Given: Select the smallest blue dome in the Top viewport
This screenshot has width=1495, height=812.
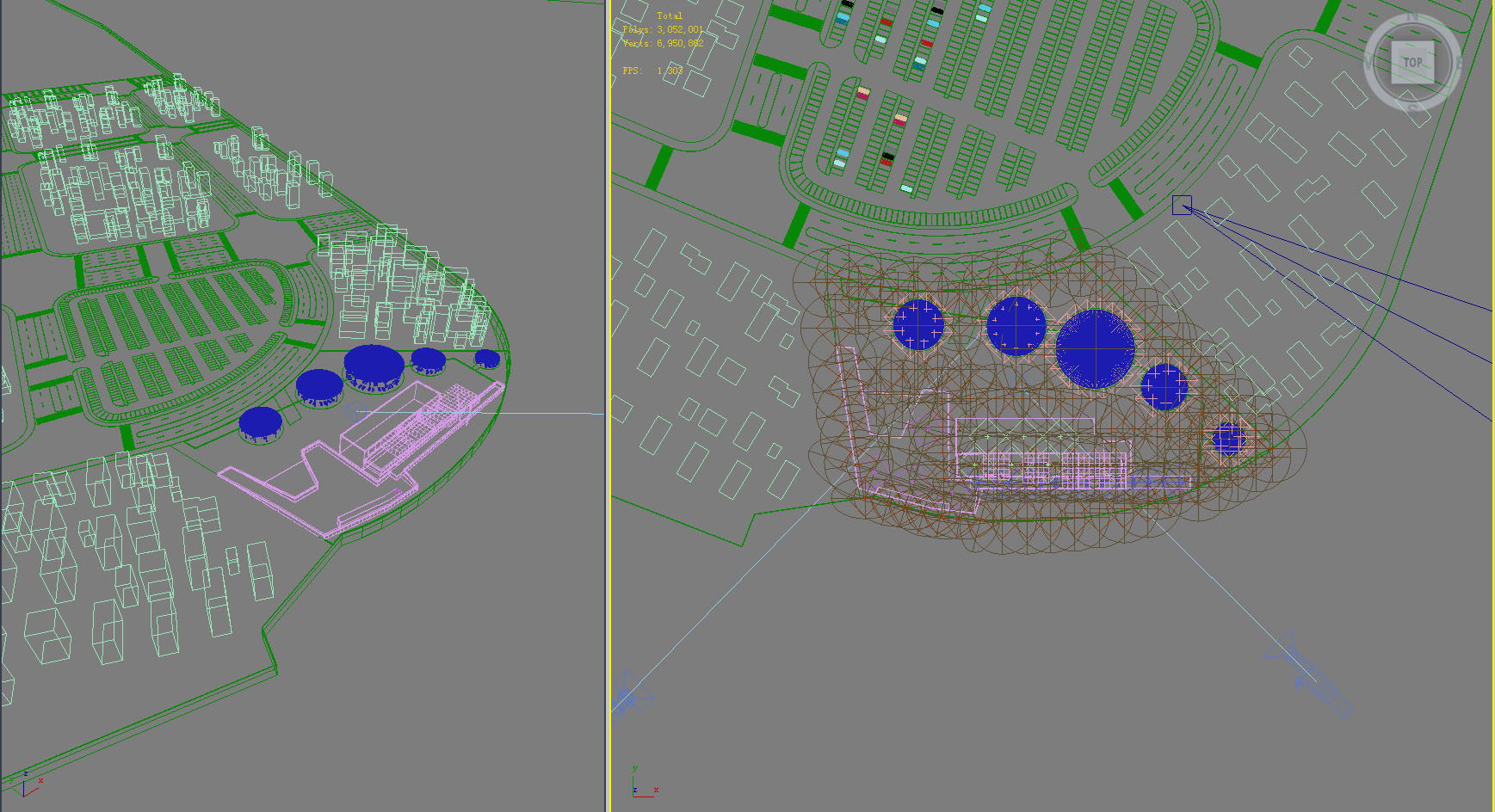Looking at the screenshot, I should tap(1229, 440).
